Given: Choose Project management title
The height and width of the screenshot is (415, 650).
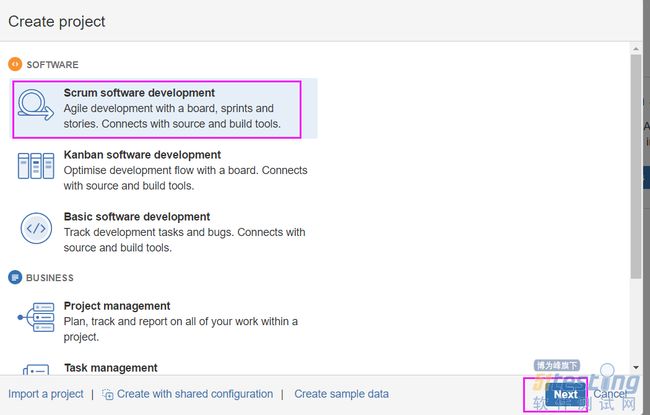Looking at the screenshot, I should [x=117, y=306].
